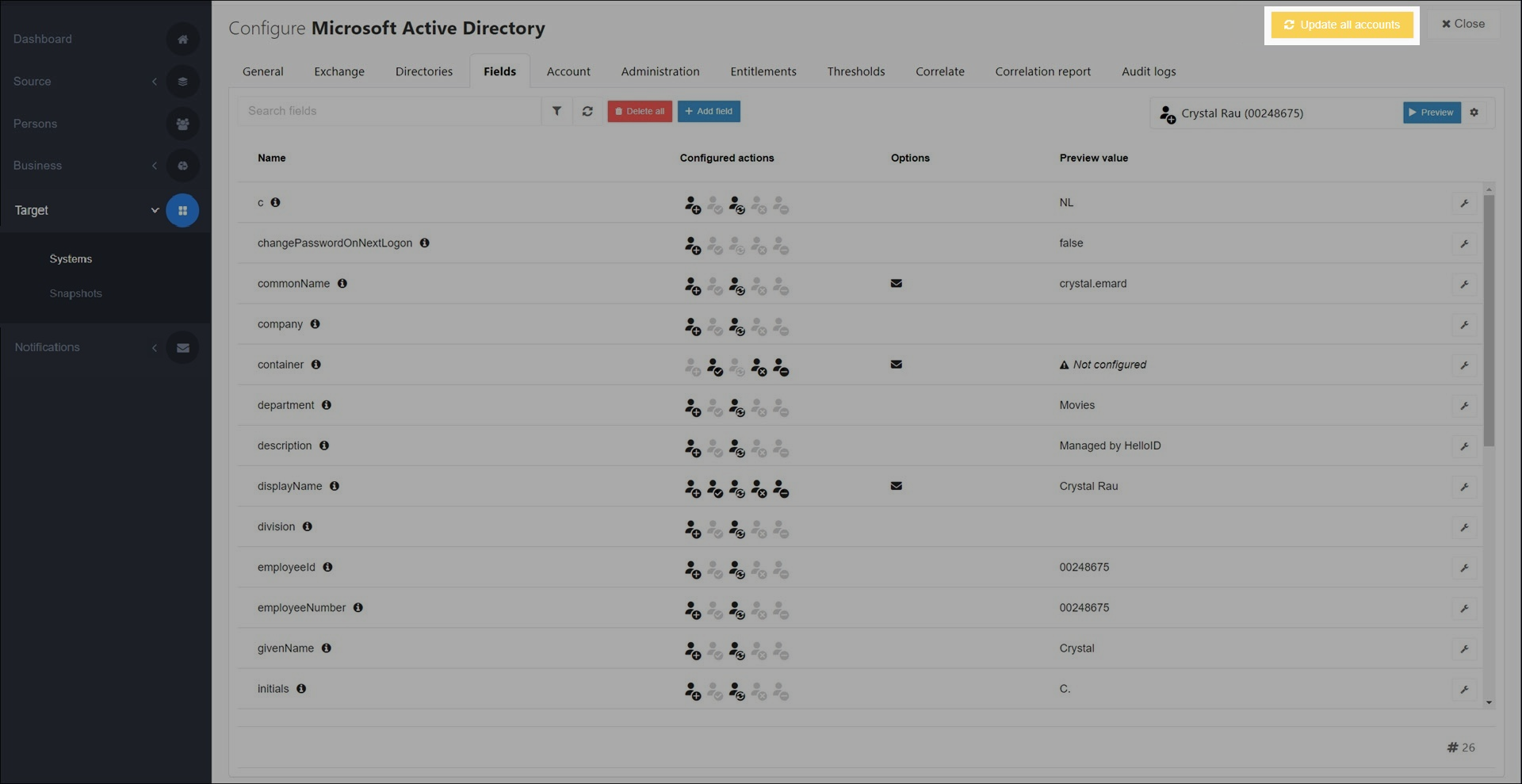Open the Dashboard home icon
The height and width of the screenshot is (784, 1522).
point(182,39)
